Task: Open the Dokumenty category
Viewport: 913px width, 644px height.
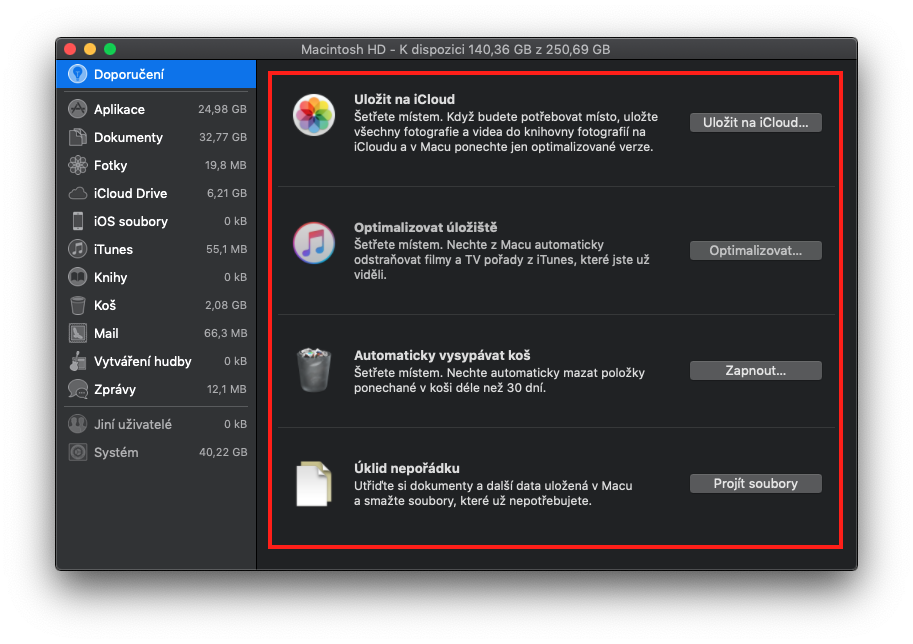Action: pos(156,137)
